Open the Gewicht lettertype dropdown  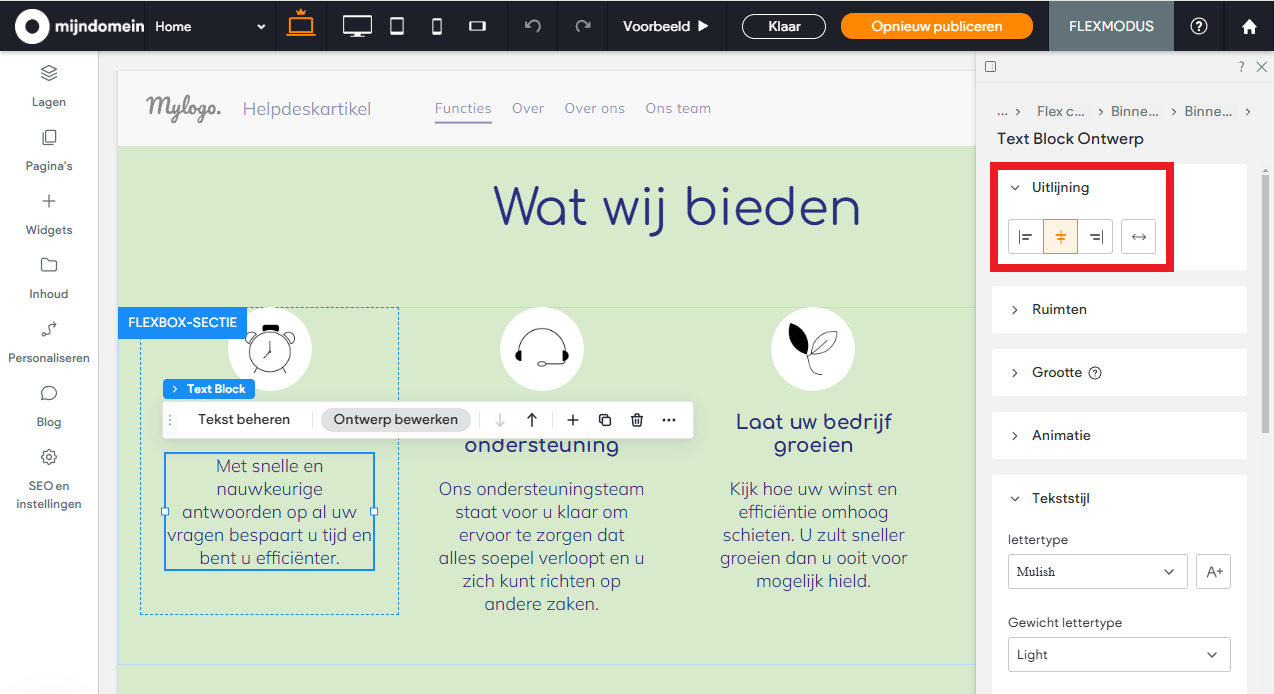[x=1118, y=654]
